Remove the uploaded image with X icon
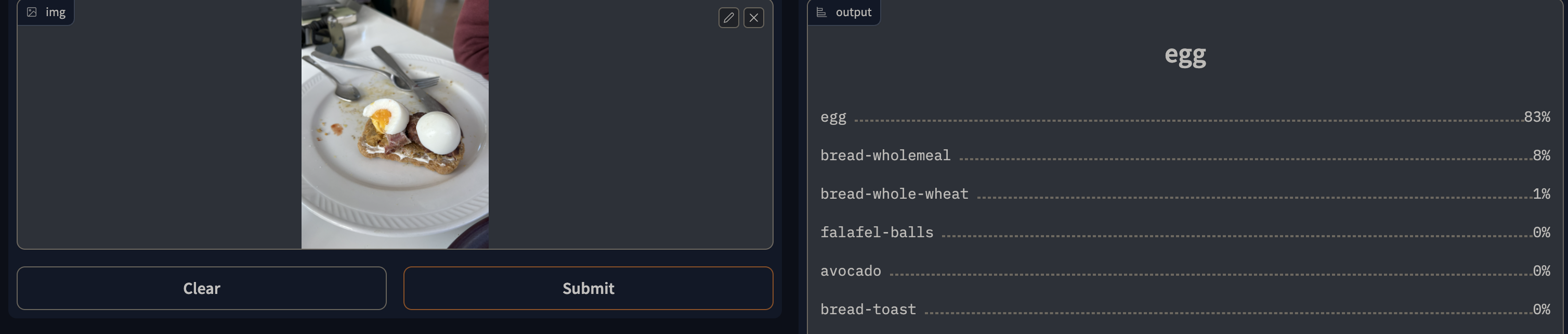The height and width of the screenshot is (334, 1568). tap(753, 18)
